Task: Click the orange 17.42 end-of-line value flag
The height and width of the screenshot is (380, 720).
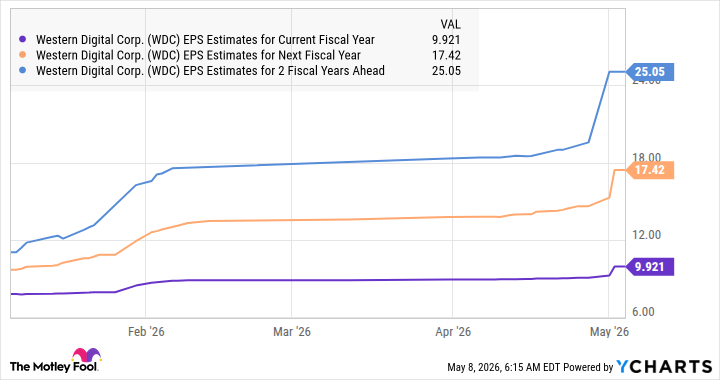Action: click(x=650, y=170)
